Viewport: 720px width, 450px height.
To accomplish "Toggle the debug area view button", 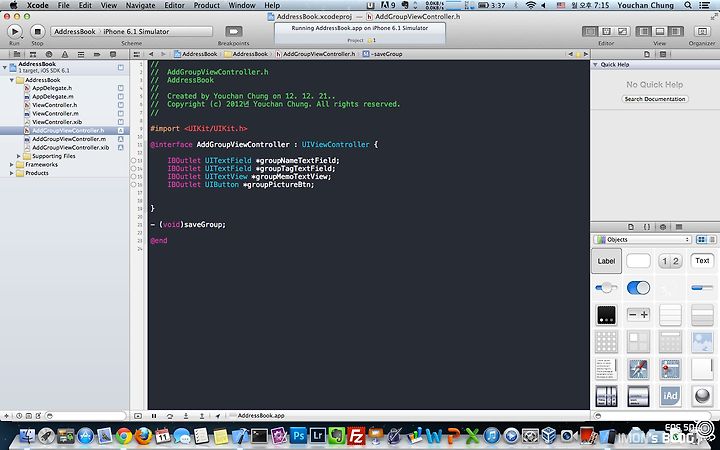I will [660, 31].
